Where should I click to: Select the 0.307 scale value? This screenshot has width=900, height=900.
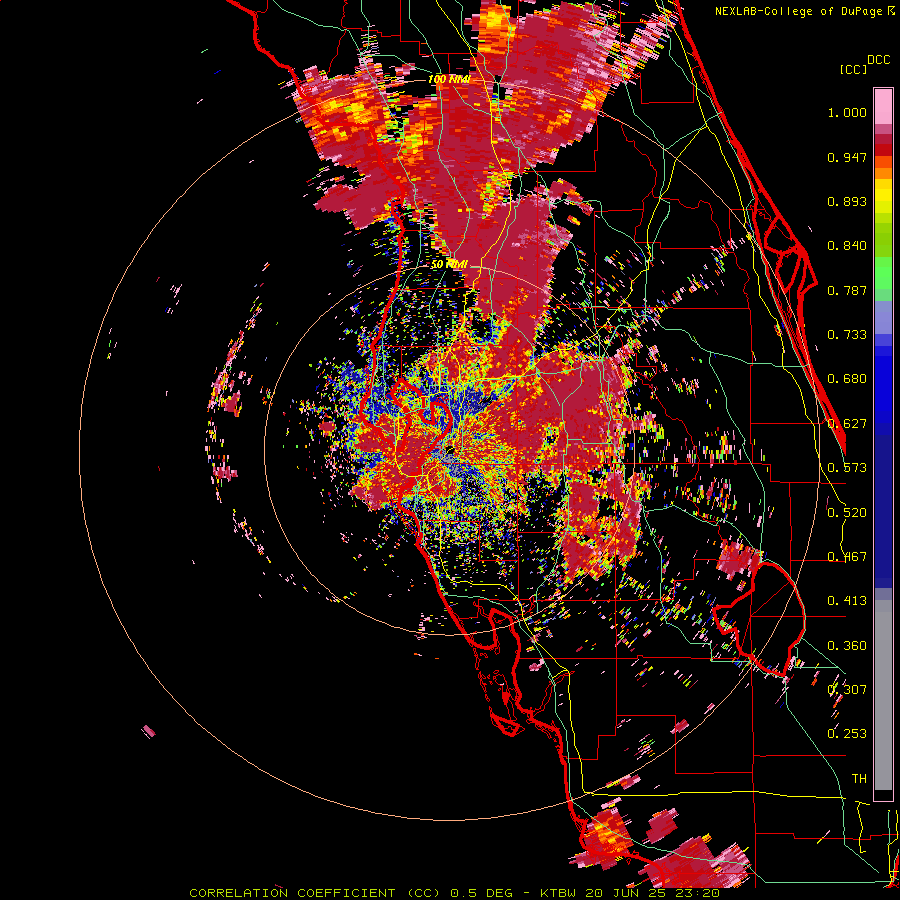click(847, 690)
